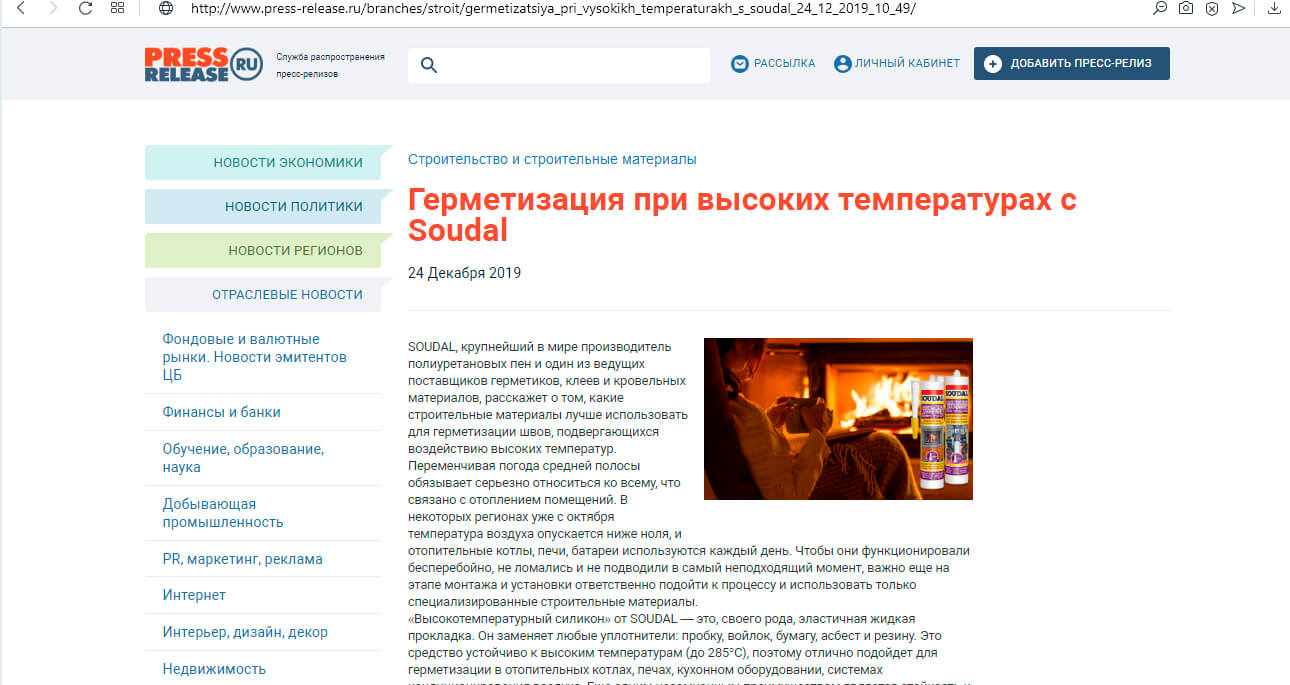Click the article headline about Soudal

pos(742,215)
